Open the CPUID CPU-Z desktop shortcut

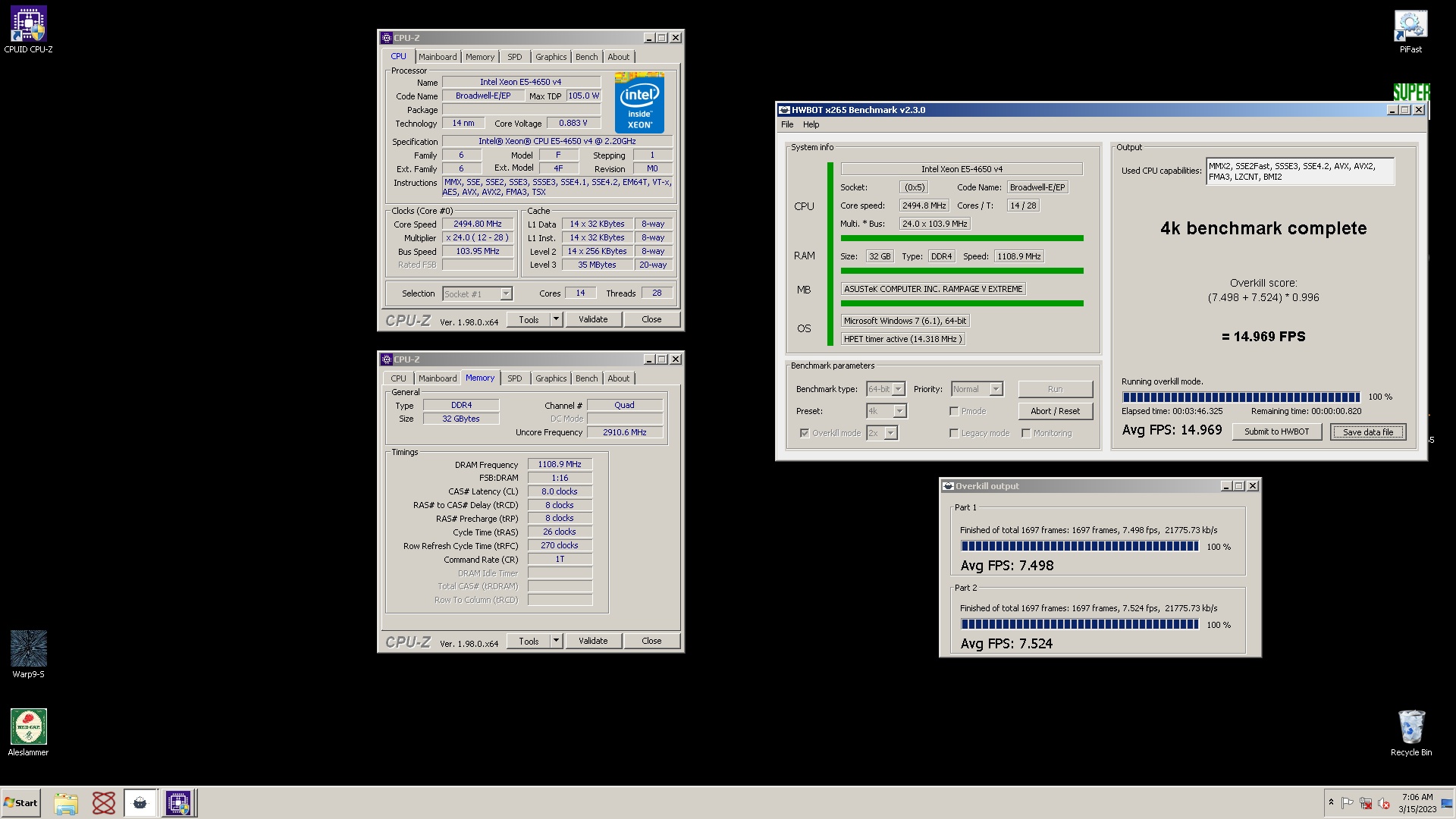(28, 30)
